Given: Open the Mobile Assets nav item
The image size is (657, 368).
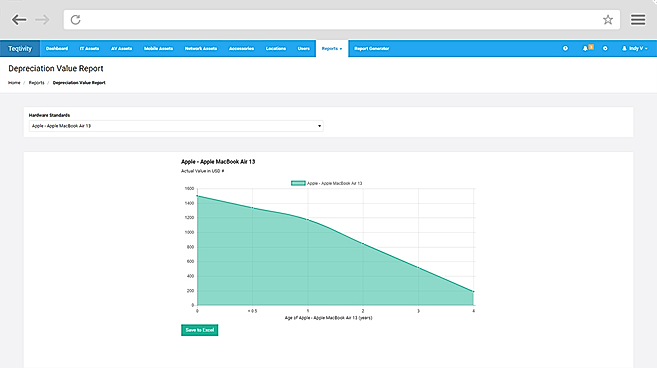Looking at the screenshot, I should [158, 49].
